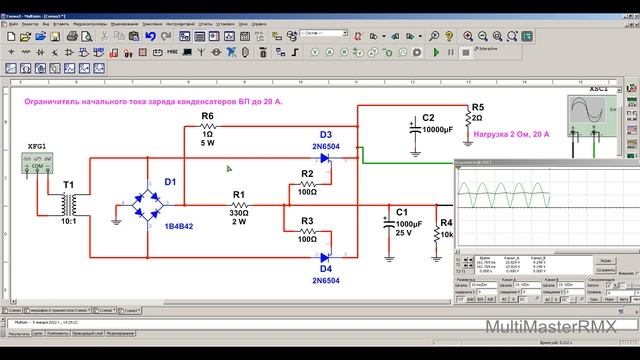Move cursor T1 left arrow
Viewport: 640px width, 360px height.
click(x=465, y=260)
